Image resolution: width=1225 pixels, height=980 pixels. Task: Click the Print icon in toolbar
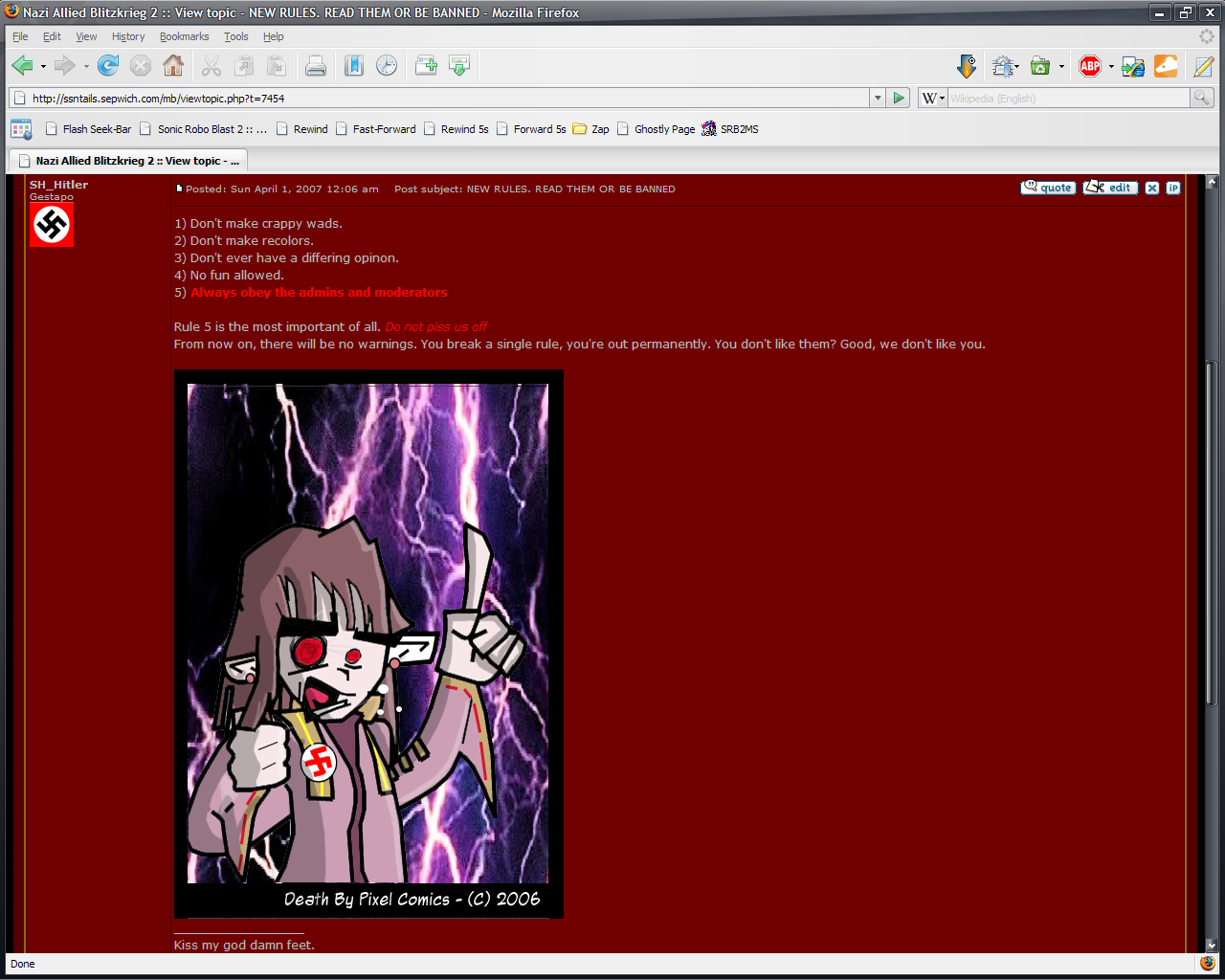[x=315, y=65]
